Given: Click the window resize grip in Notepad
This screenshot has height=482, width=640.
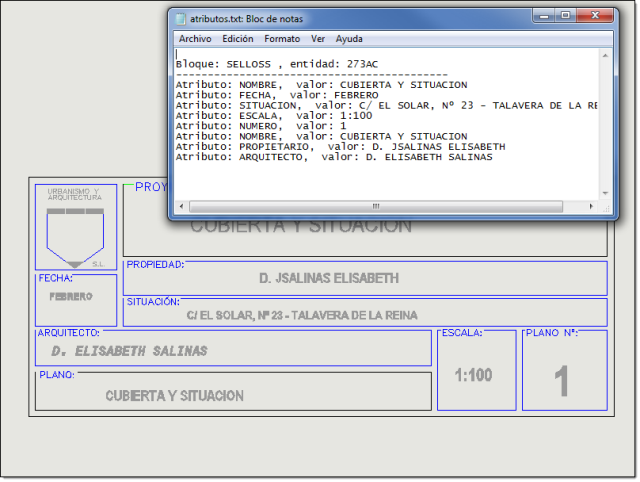Looking at the screenshot, I should [606, 207].
